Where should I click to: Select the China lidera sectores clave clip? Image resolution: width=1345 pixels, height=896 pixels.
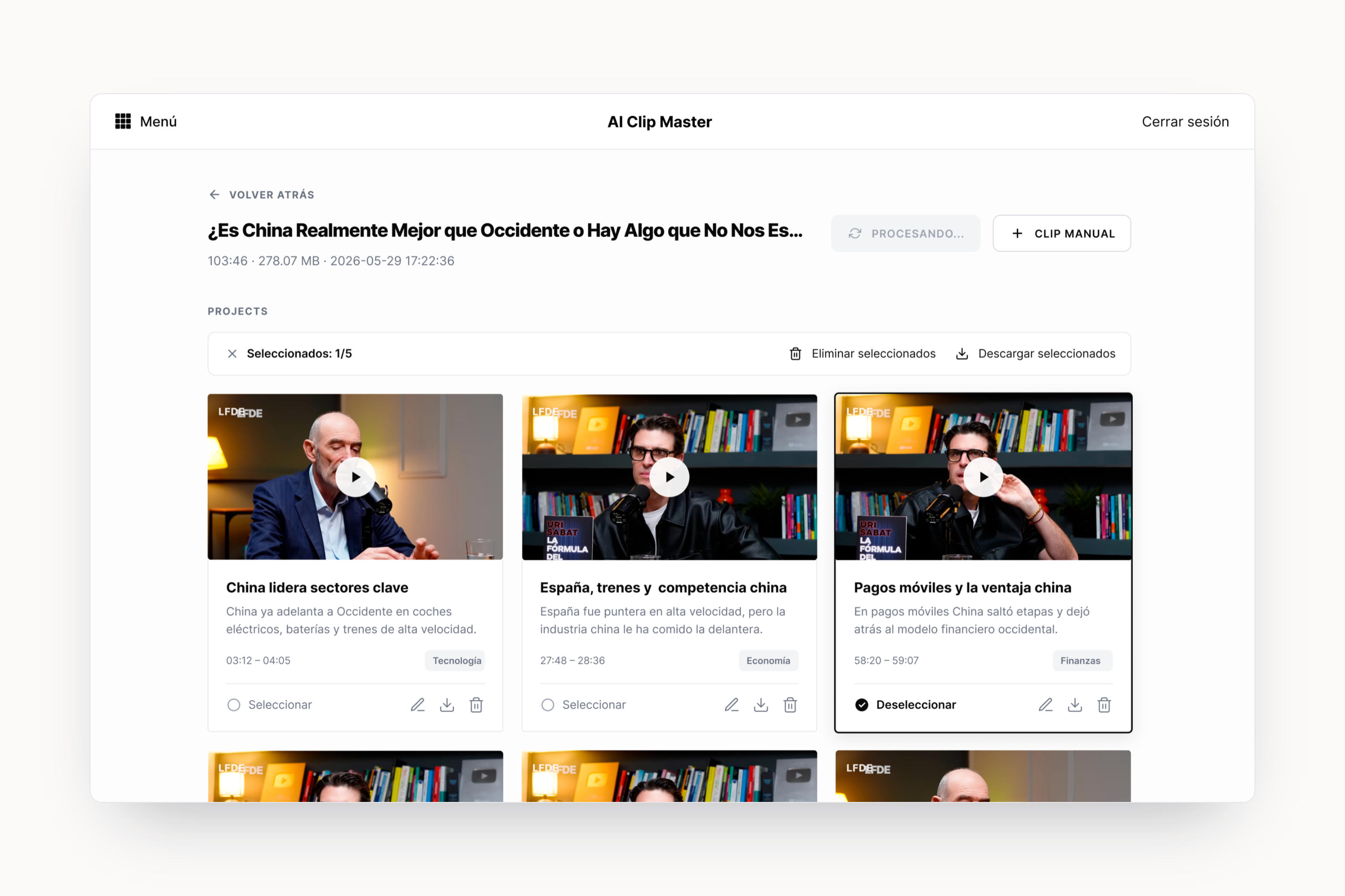(269, 704)
